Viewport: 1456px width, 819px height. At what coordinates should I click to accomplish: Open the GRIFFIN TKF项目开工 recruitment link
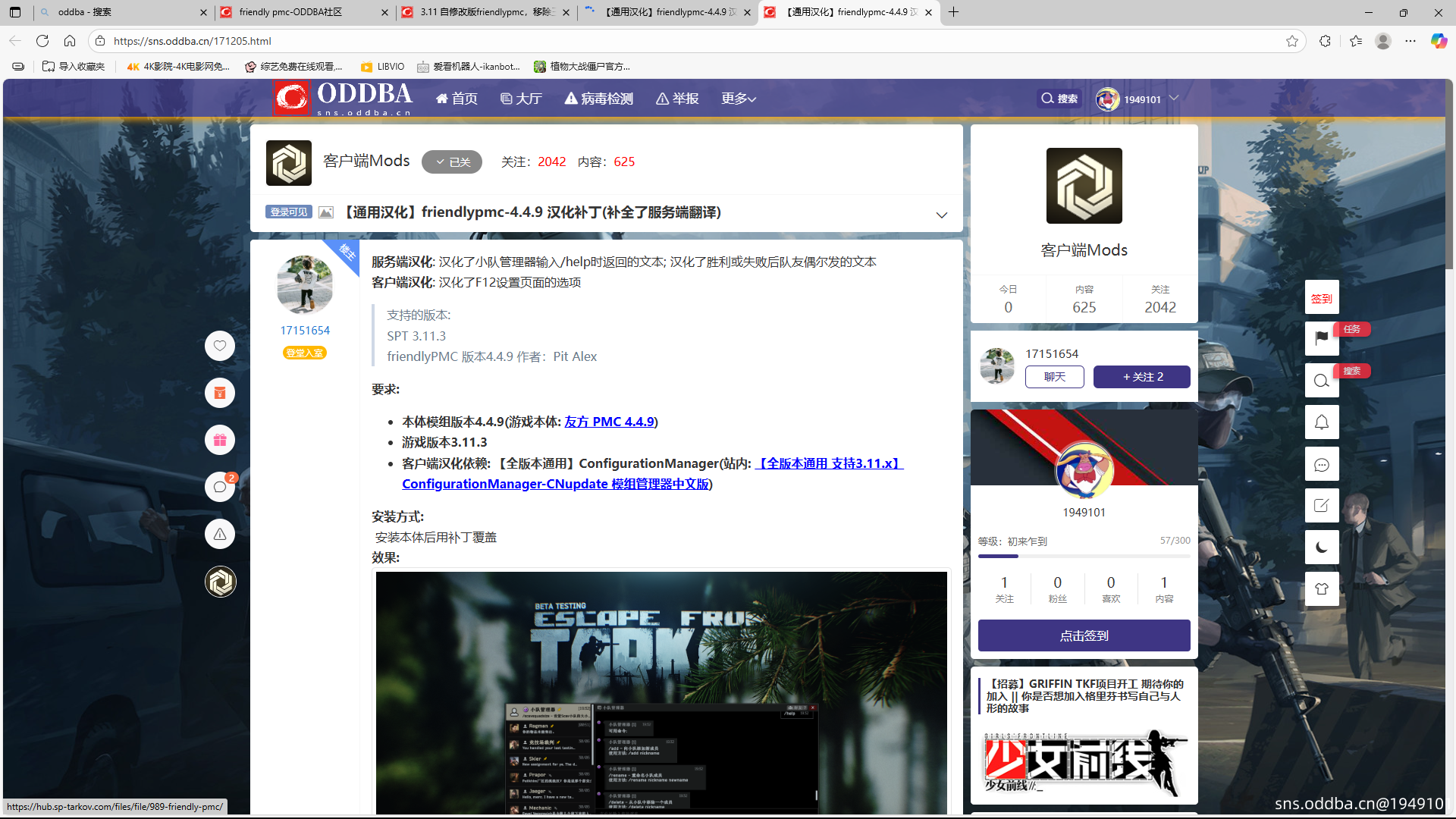tap(1084, 695)
